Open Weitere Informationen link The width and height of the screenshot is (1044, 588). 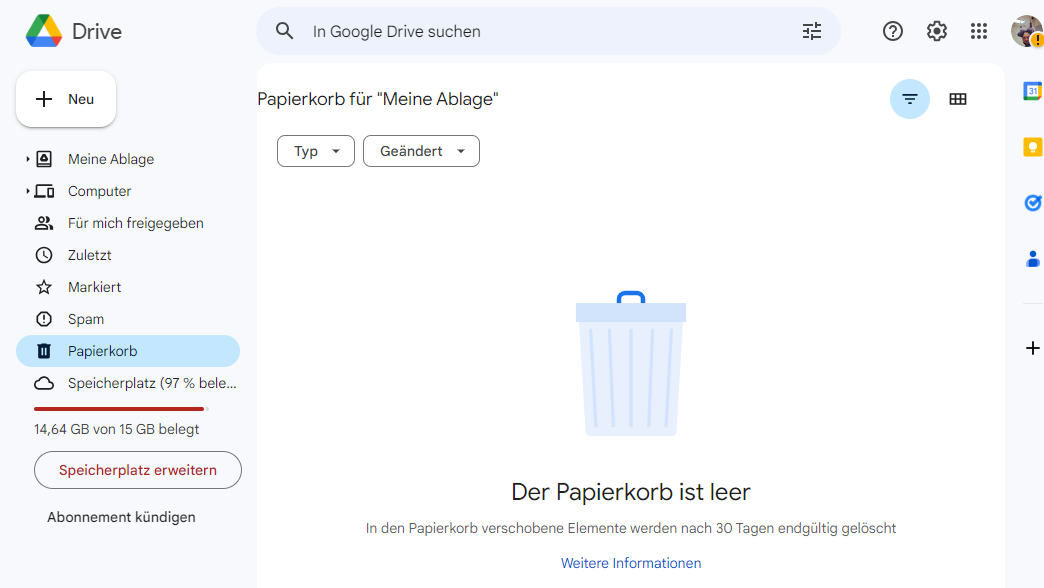[x=631, y=563]
